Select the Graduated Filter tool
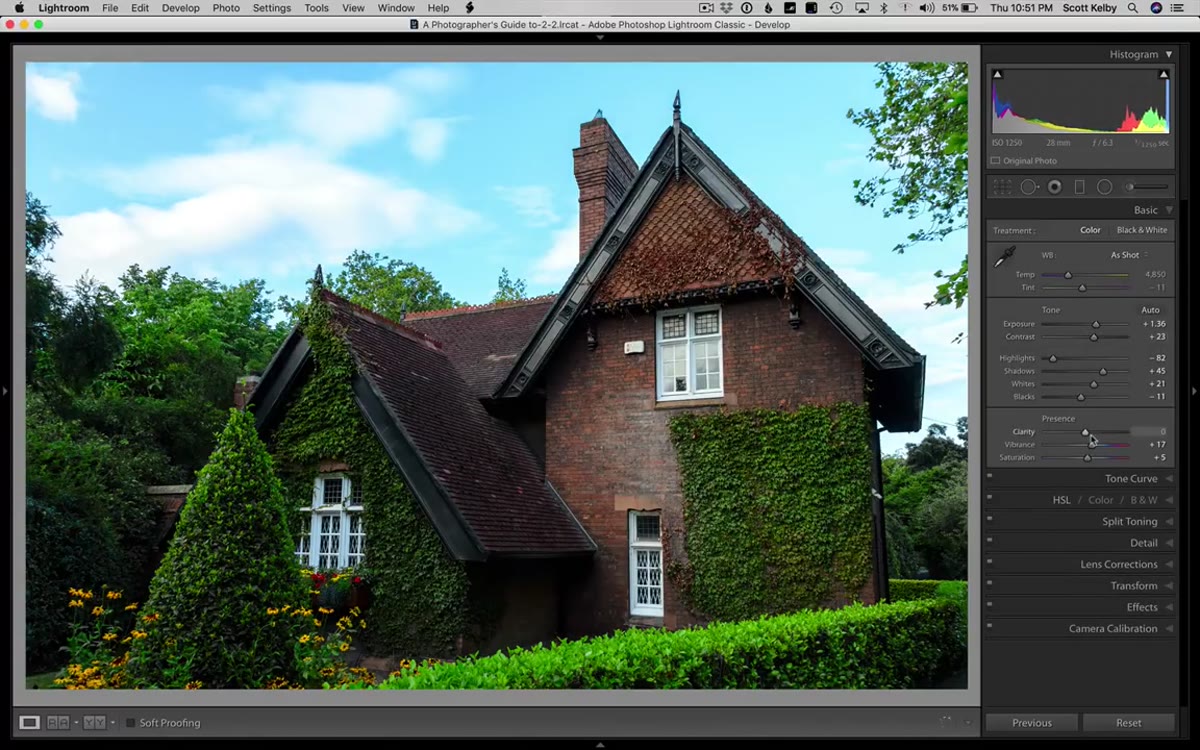 pos(1080,187)
